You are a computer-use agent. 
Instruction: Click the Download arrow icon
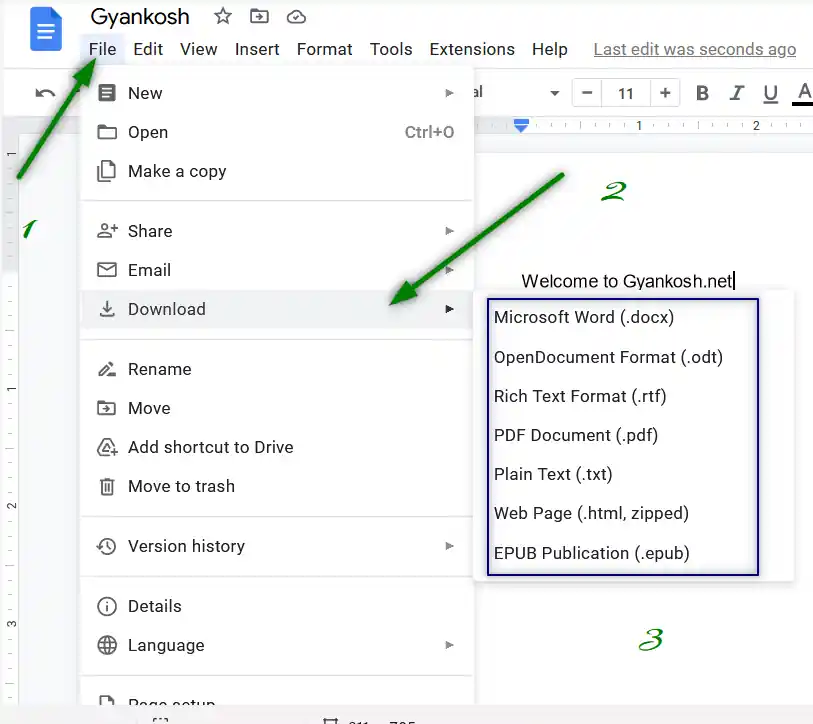(x=107, y=309)
